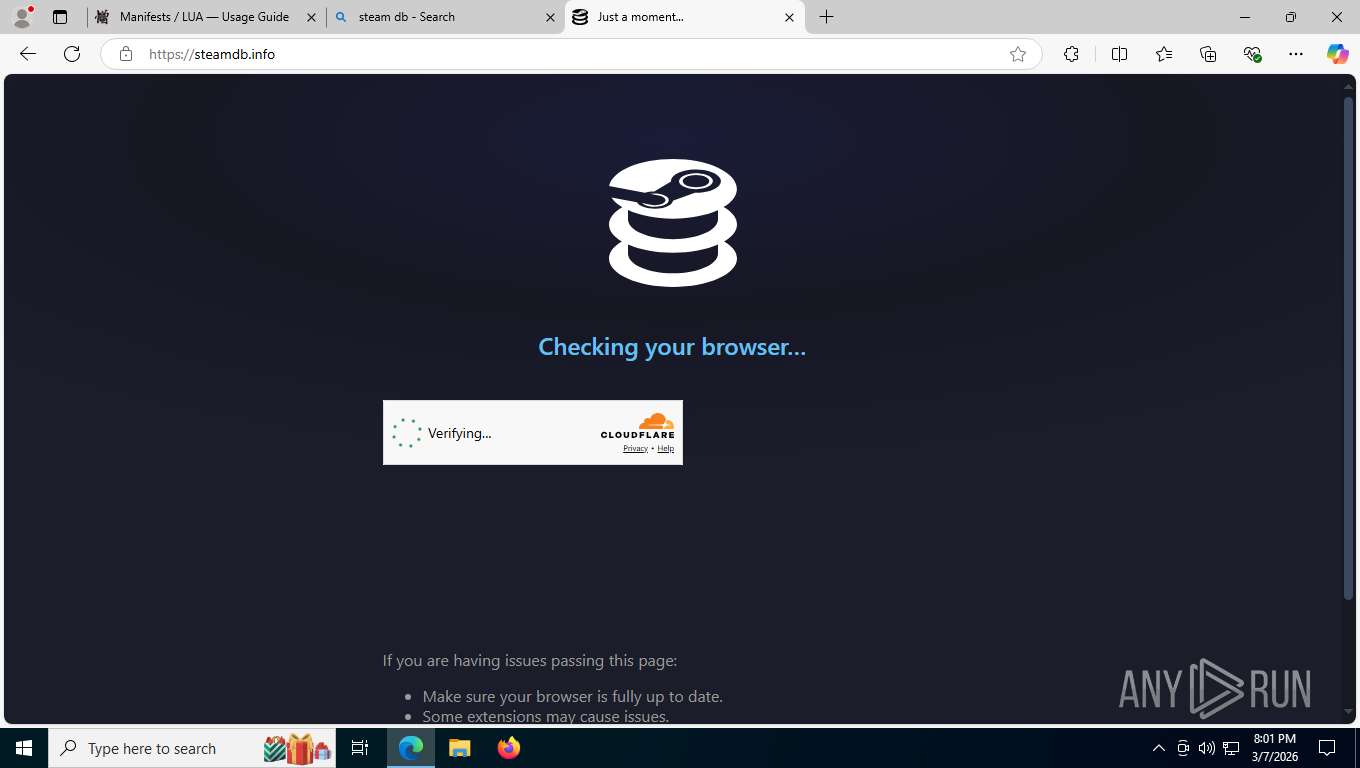Close the Manifests / LUA tab
Viewport: 1360px width, 768px height.
pyautogui.click(x=311, y=17)
